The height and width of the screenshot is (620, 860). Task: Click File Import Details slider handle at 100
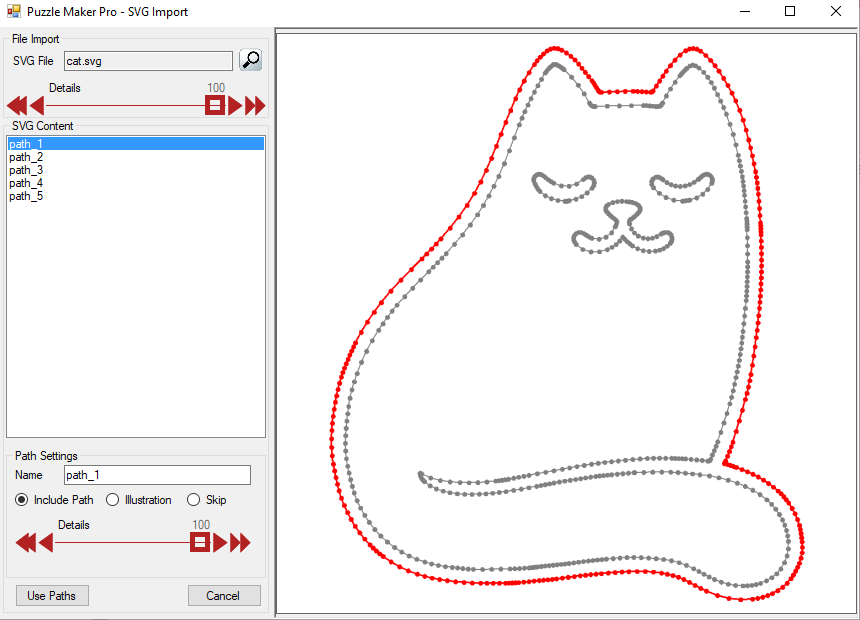(215, 104)
